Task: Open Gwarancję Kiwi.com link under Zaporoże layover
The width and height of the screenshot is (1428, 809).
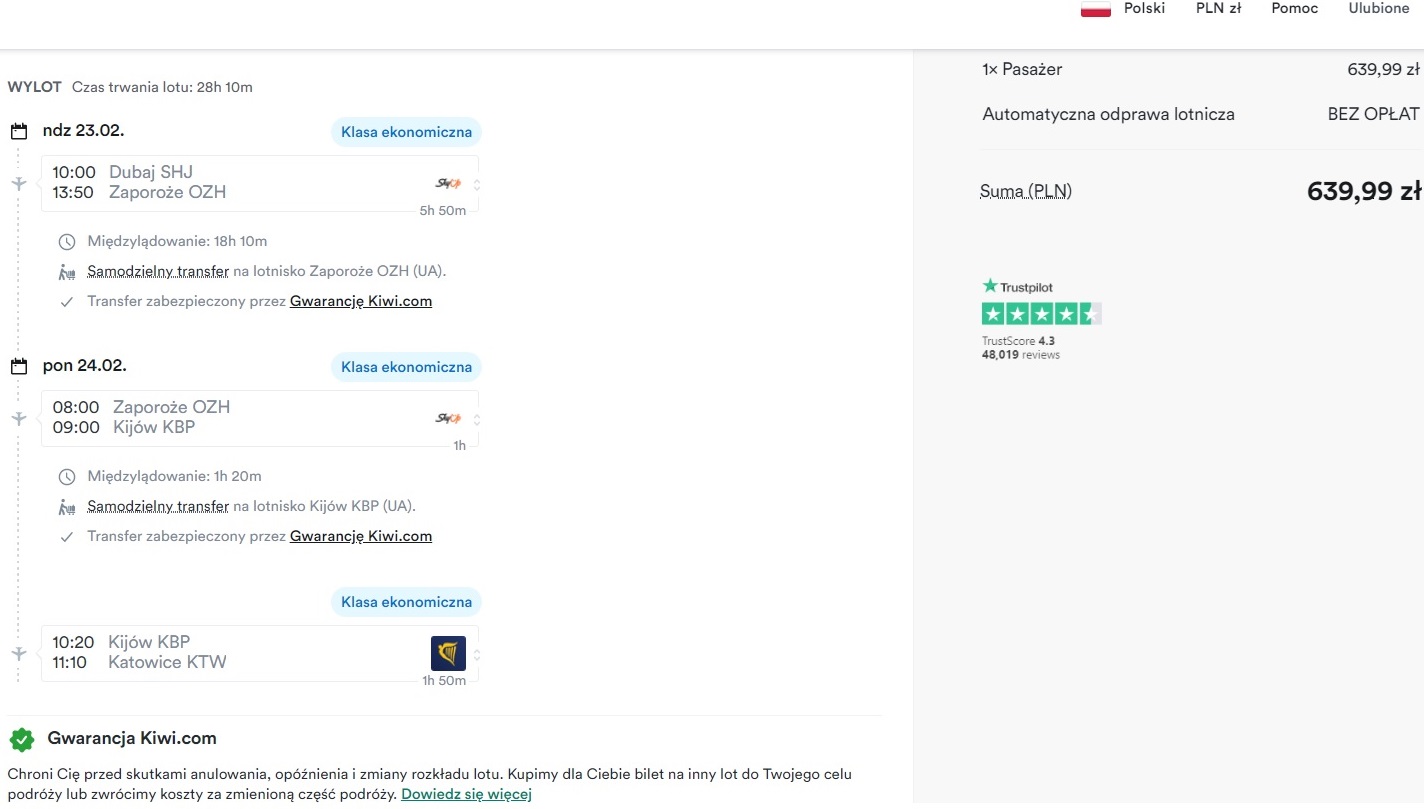Action: (361, 301)
